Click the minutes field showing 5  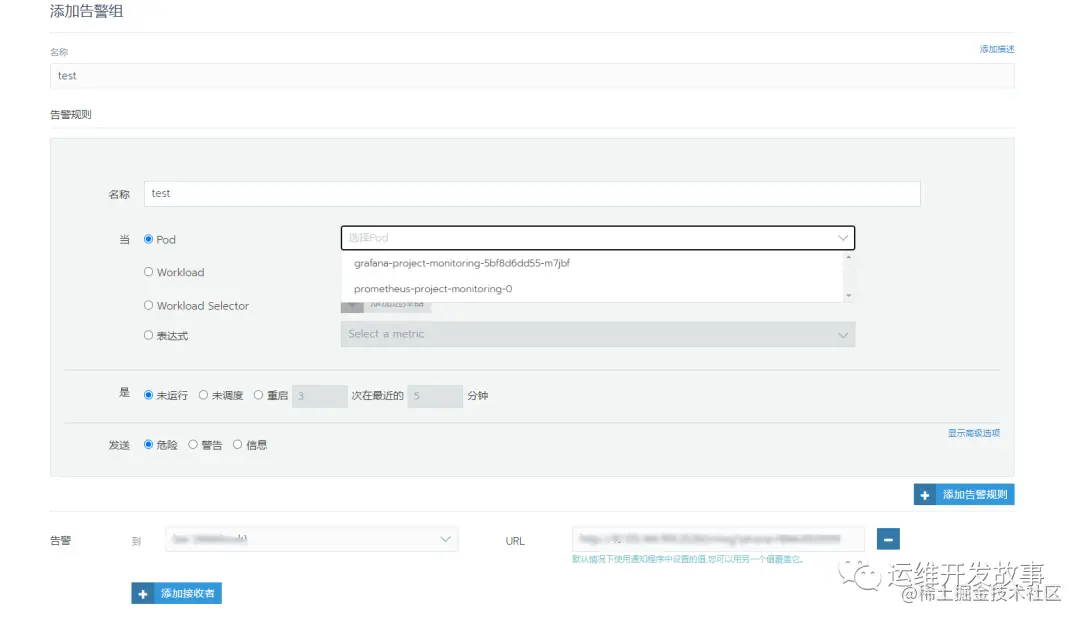[x=435, y=396]
